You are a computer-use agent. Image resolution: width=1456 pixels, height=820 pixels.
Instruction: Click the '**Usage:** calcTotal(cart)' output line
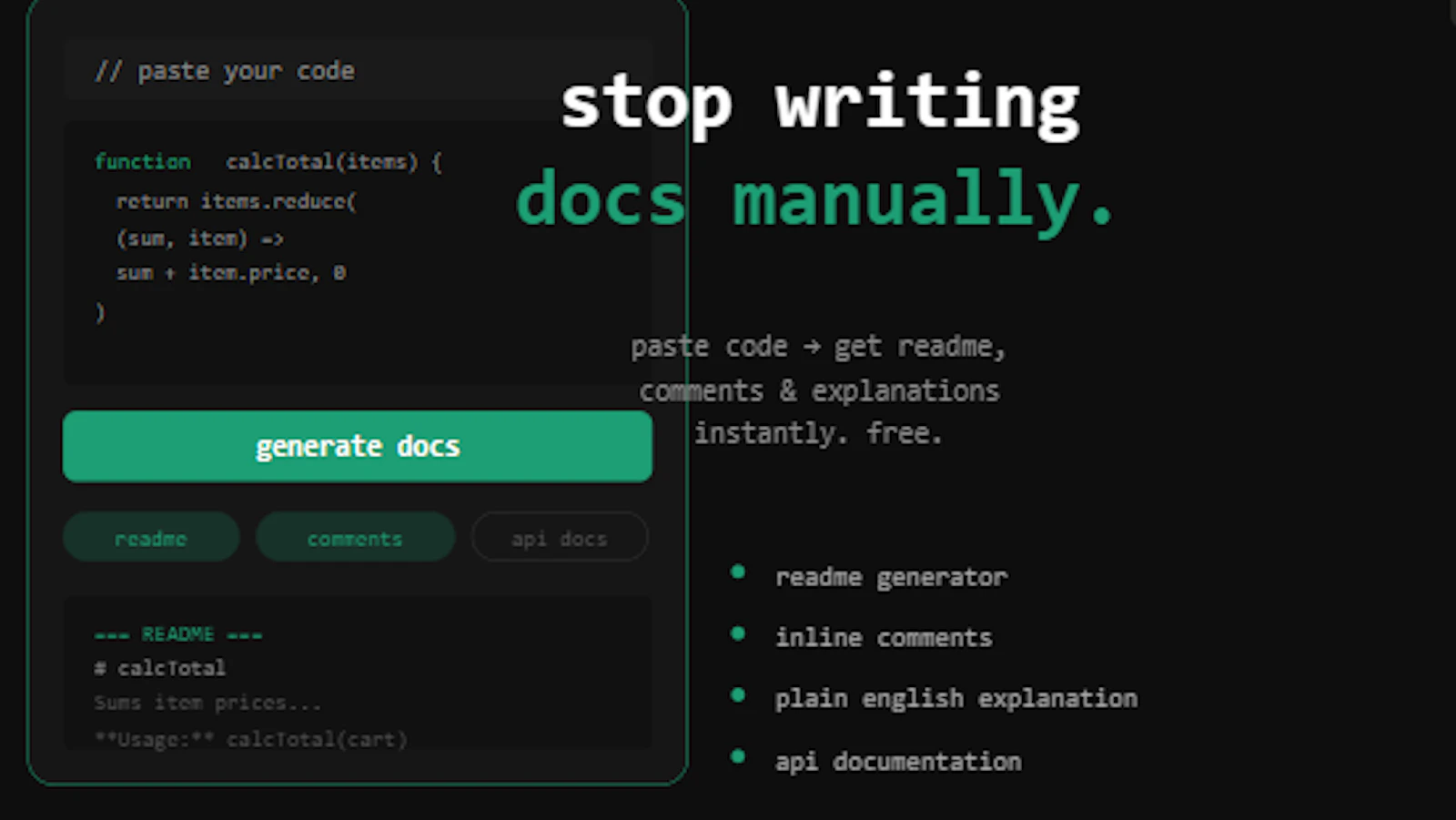251,739
